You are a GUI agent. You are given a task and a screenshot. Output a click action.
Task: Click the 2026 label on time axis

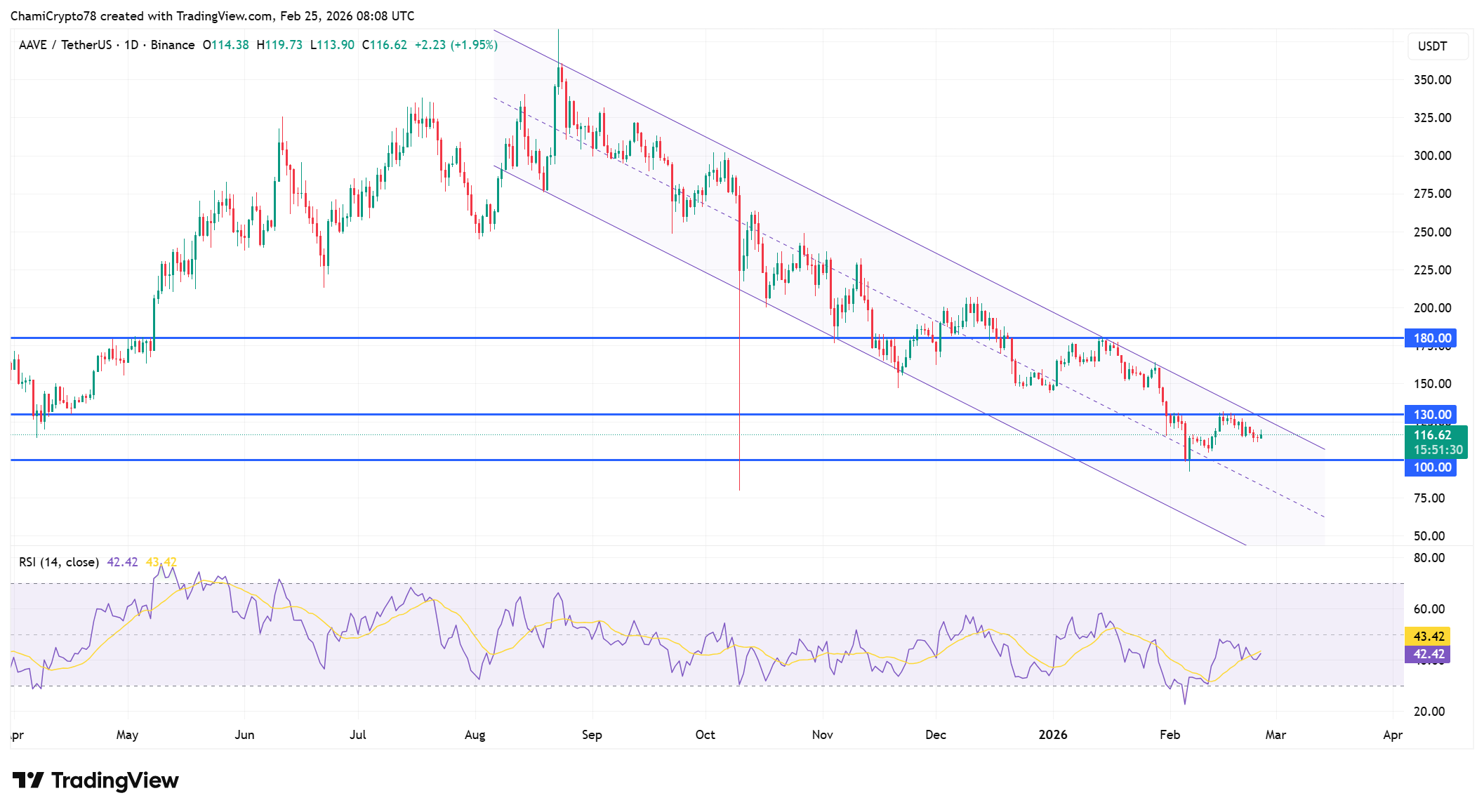click(1052, 735)
